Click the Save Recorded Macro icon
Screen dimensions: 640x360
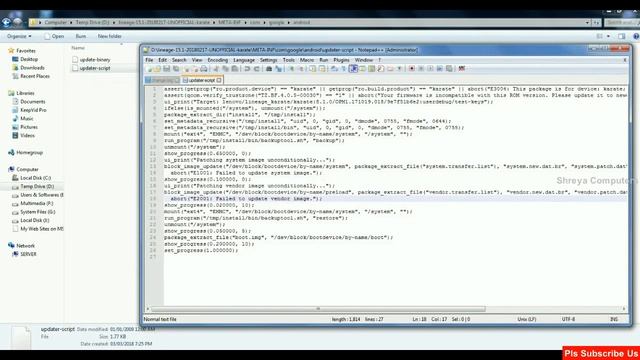tap(449, 69)
